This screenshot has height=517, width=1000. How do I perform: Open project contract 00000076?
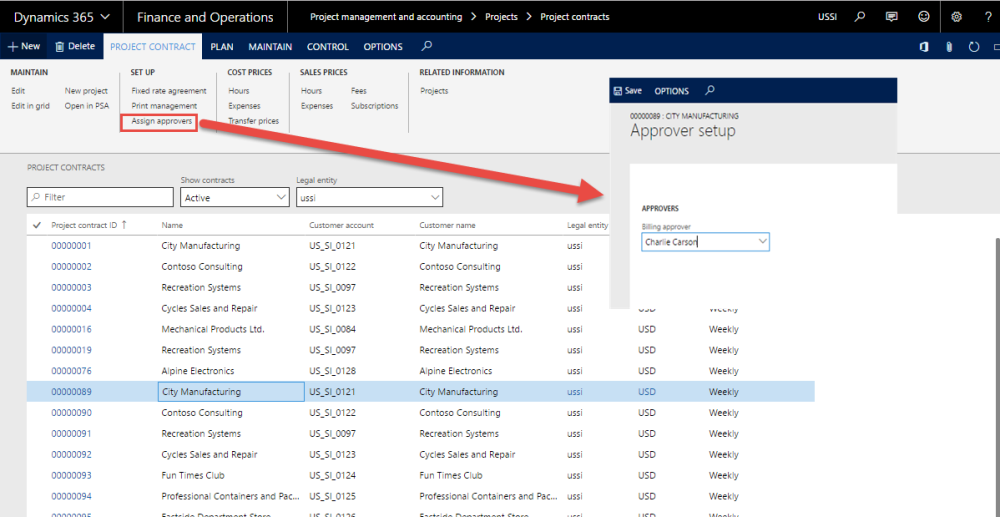(71, 371)
